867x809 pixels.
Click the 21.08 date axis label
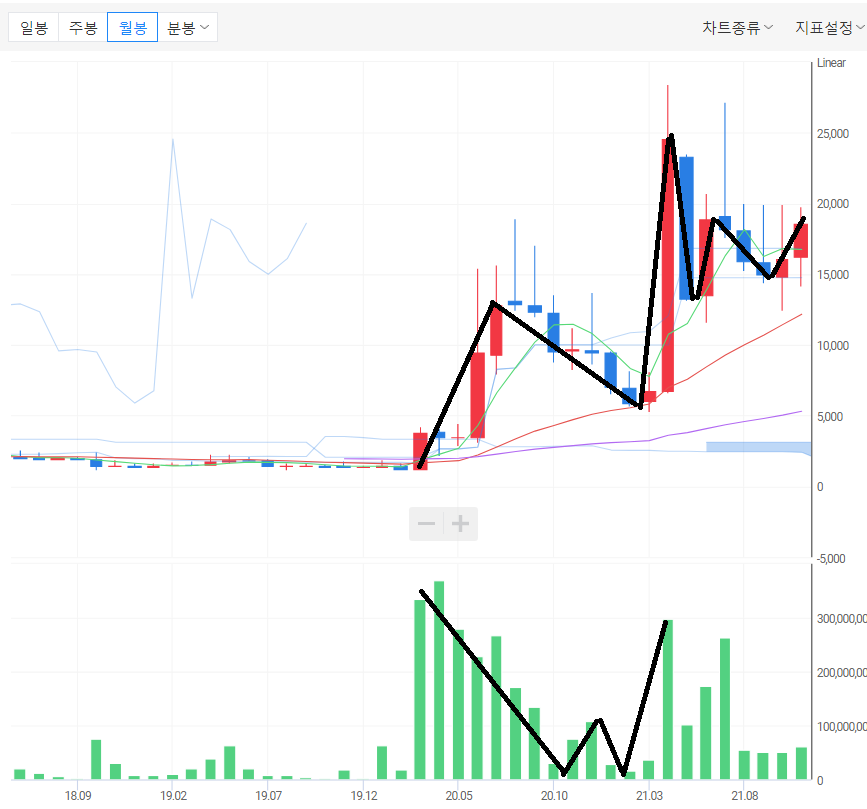745,796
